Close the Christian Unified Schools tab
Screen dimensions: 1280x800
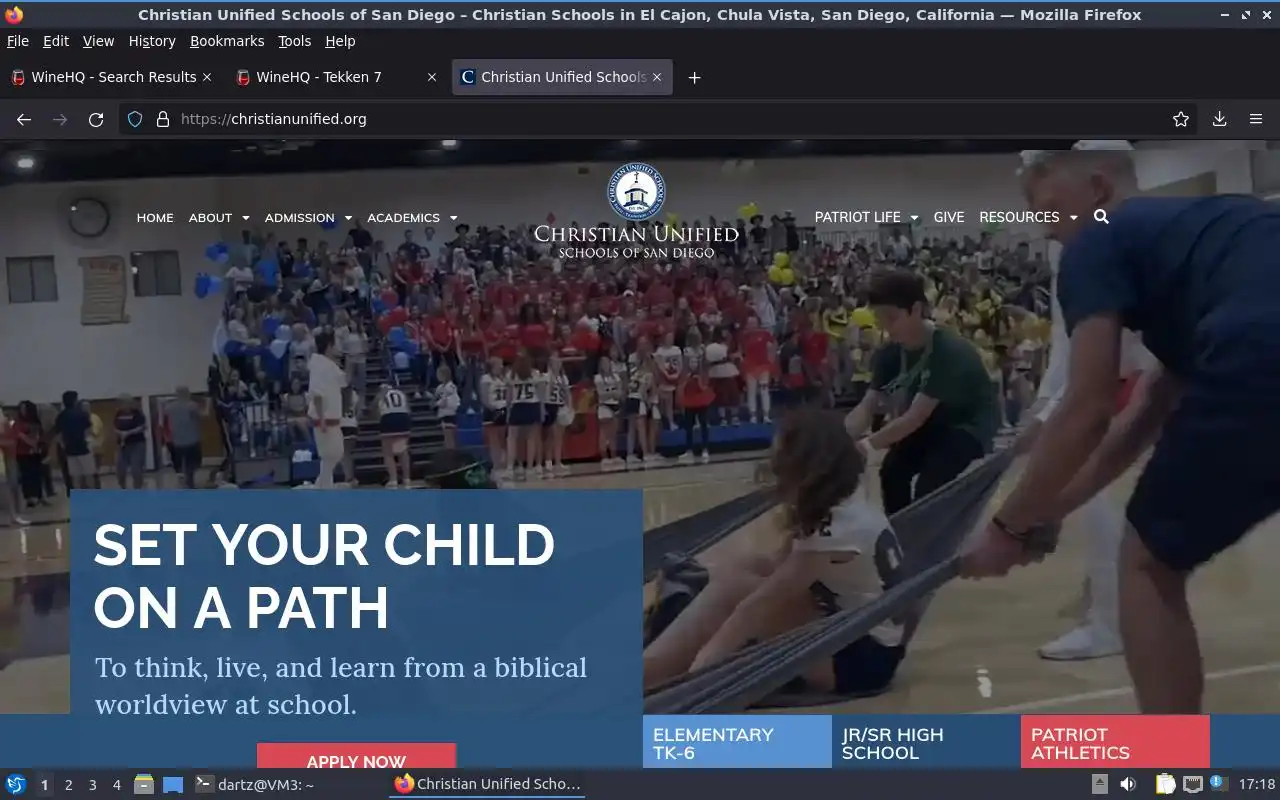click(657, 77)
